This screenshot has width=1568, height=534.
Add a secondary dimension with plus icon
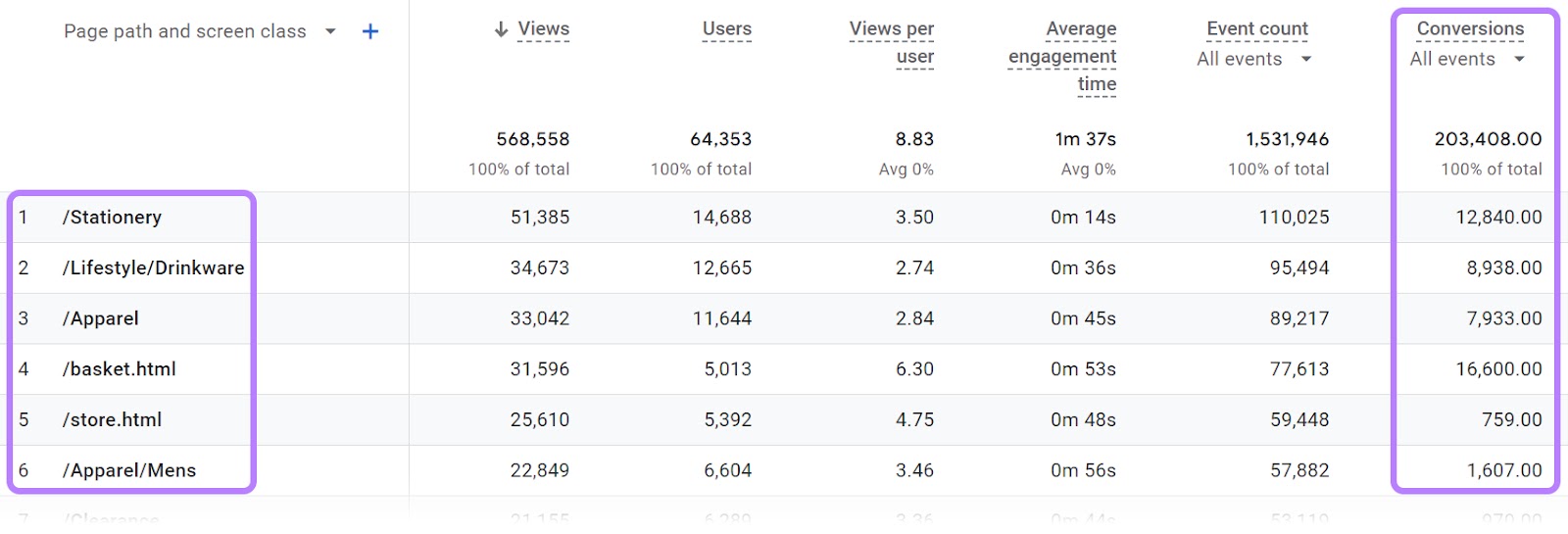pyautogui.click(x=370, y=31)
